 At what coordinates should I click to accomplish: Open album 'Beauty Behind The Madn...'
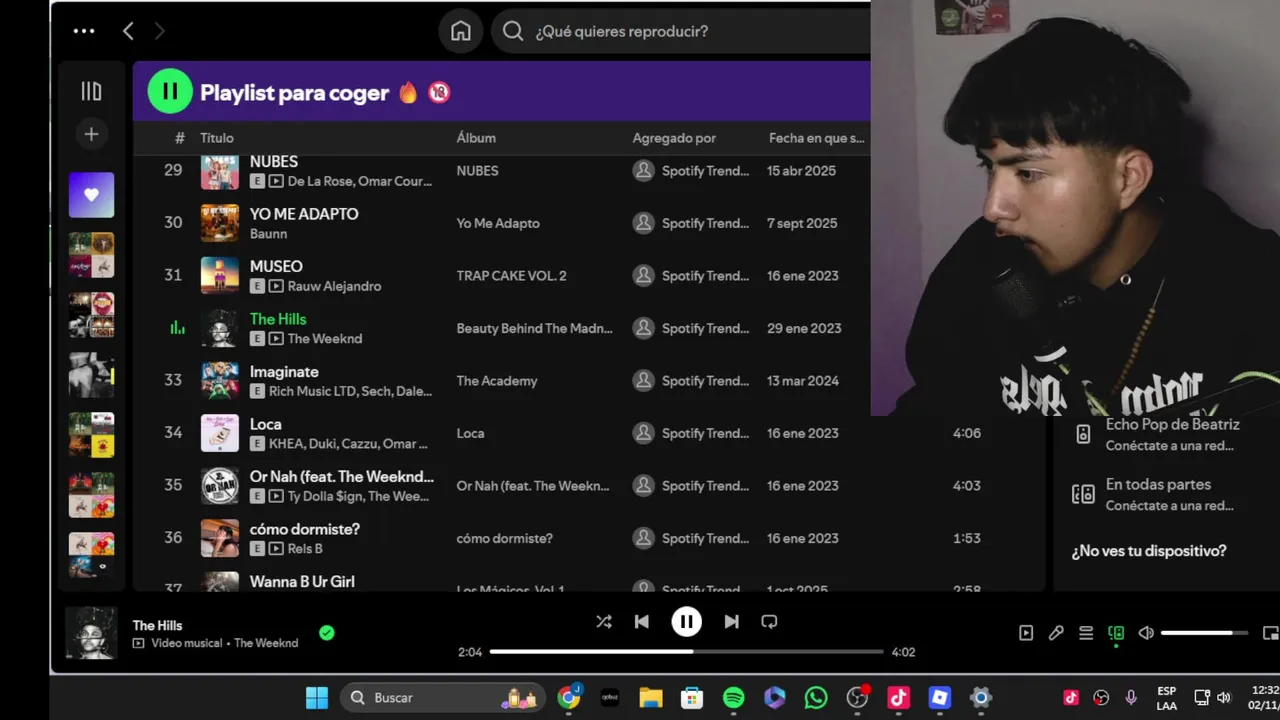535,328
